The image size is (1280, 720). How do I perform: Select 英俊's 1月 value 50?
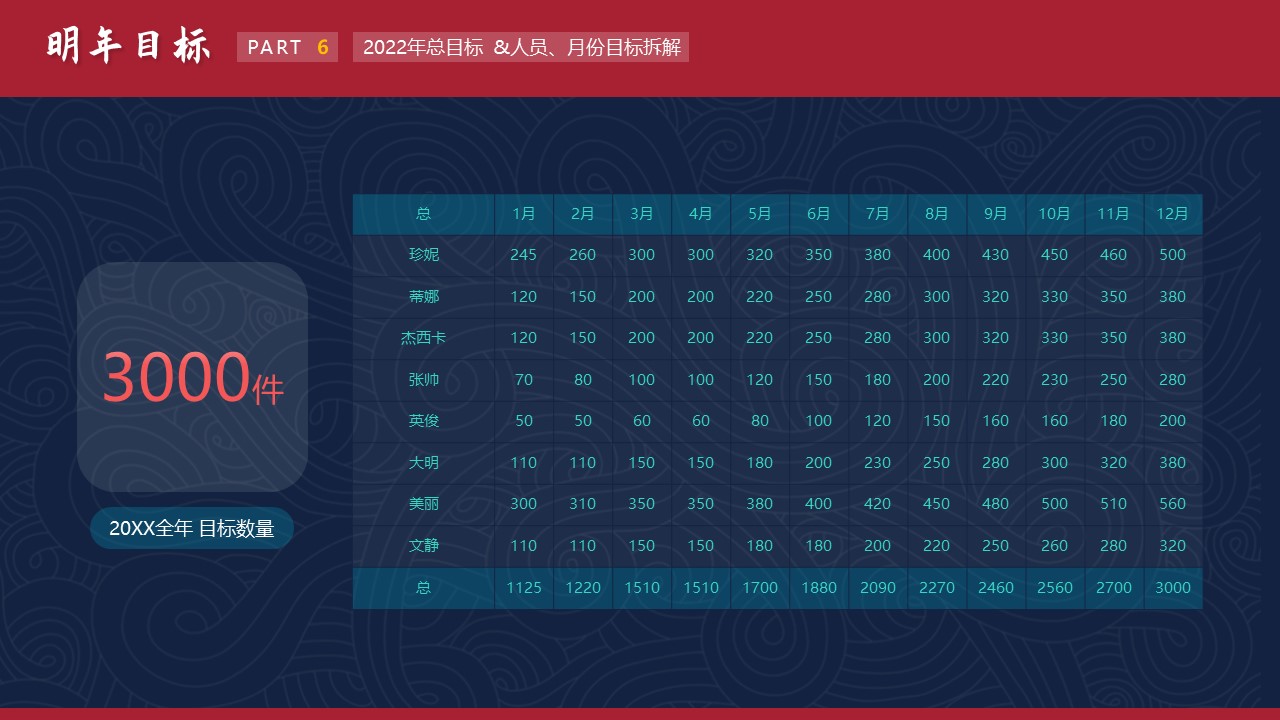[x=524, y=420]
